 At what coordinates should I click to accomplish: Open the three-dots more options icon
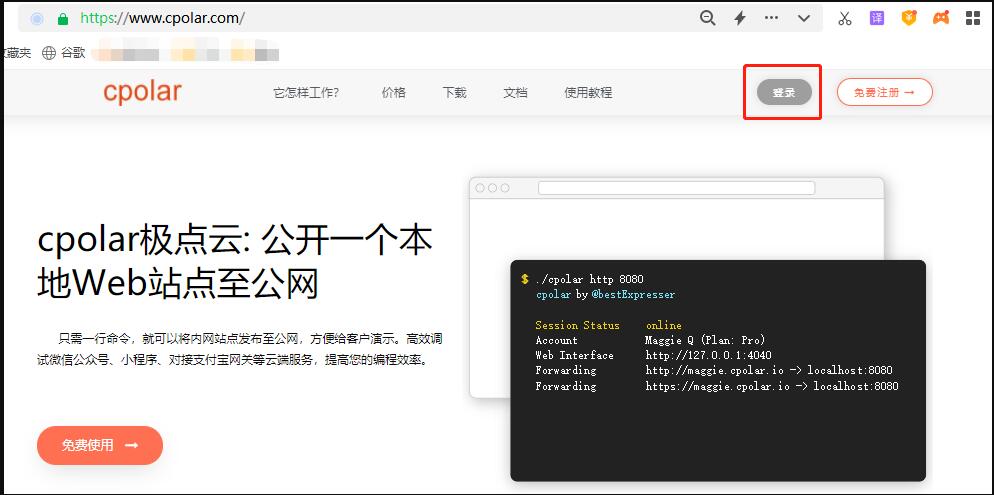click(x=771, y=18)
